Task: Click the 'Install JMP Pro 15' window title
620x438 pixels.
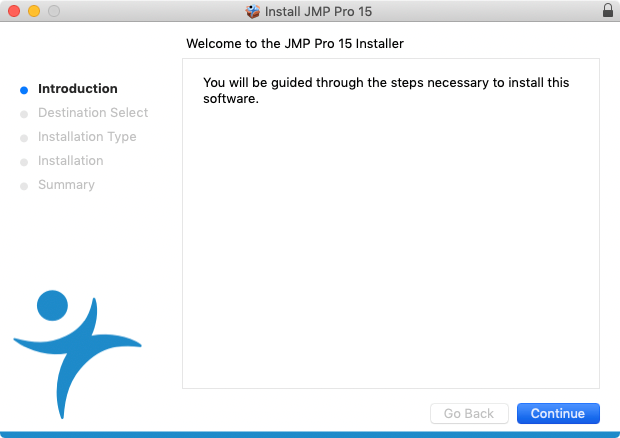Action: (318, 11)
